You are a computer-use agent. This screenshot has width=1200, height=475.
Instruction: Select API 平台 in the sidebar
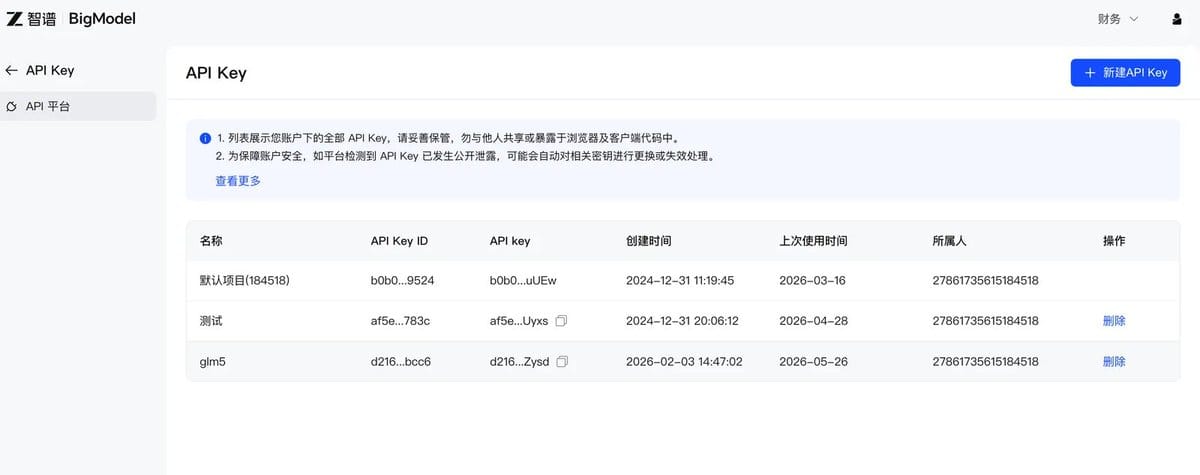[78, 106]
